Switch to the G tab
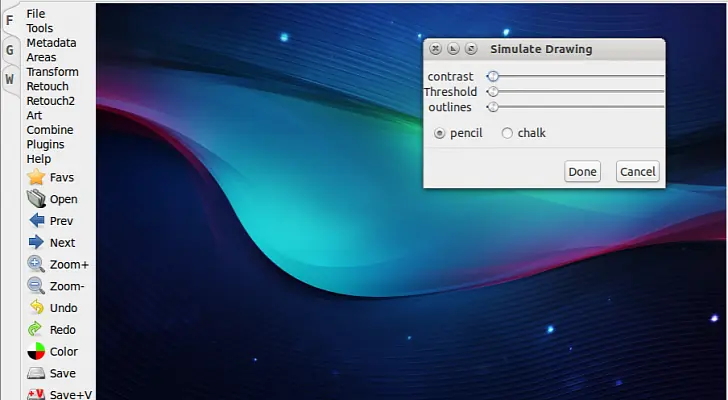This screenshot has width=728, height=400. tap(9, 50)
